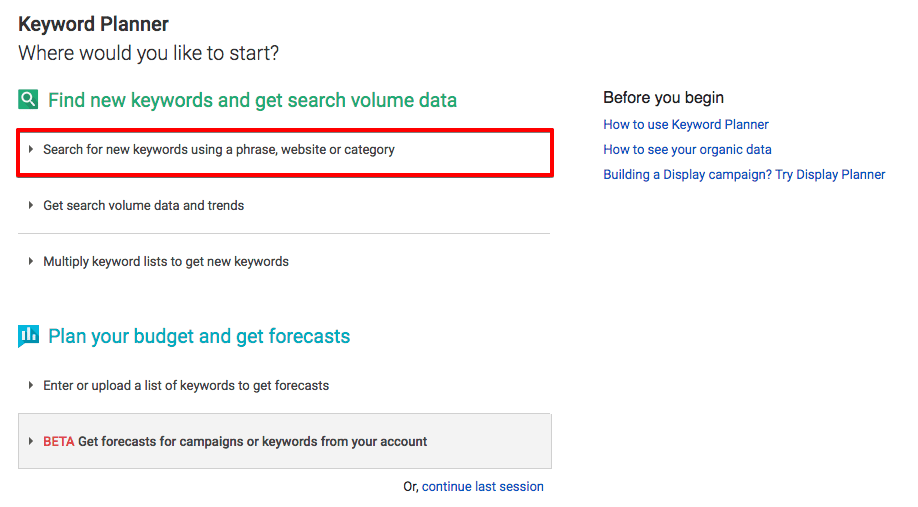The width and height of the screenshot is (918, 507).
Task: Open the How to use Keyword Planner link
Action: point(686,125)
